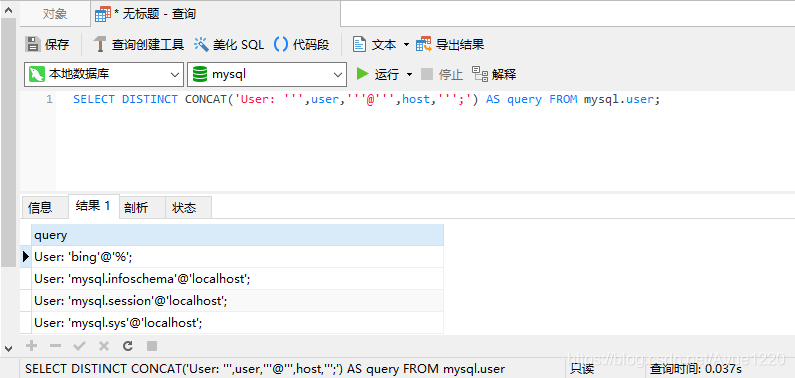Click the SQL statement text in the status bar
This screenshot has width=795, height=378.
pos(265,369)
